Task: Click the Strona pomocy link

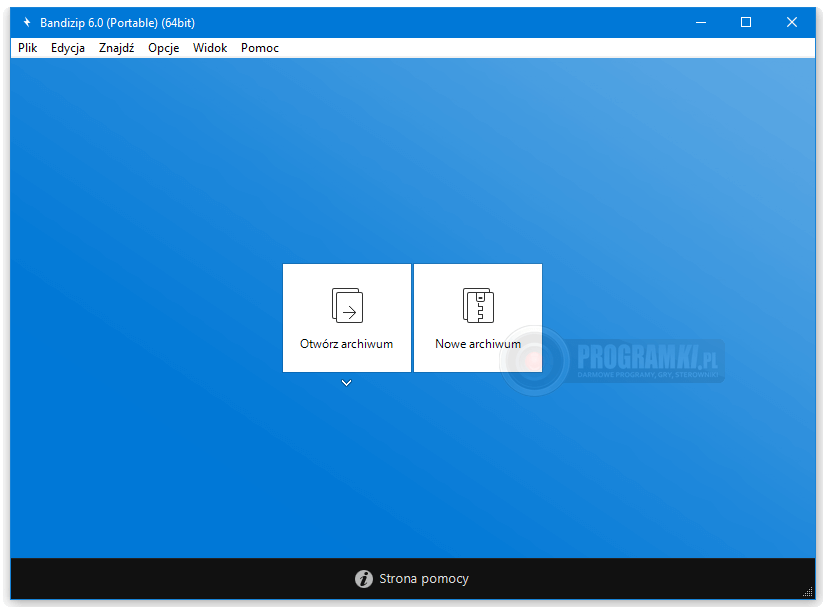Action: 424,579
